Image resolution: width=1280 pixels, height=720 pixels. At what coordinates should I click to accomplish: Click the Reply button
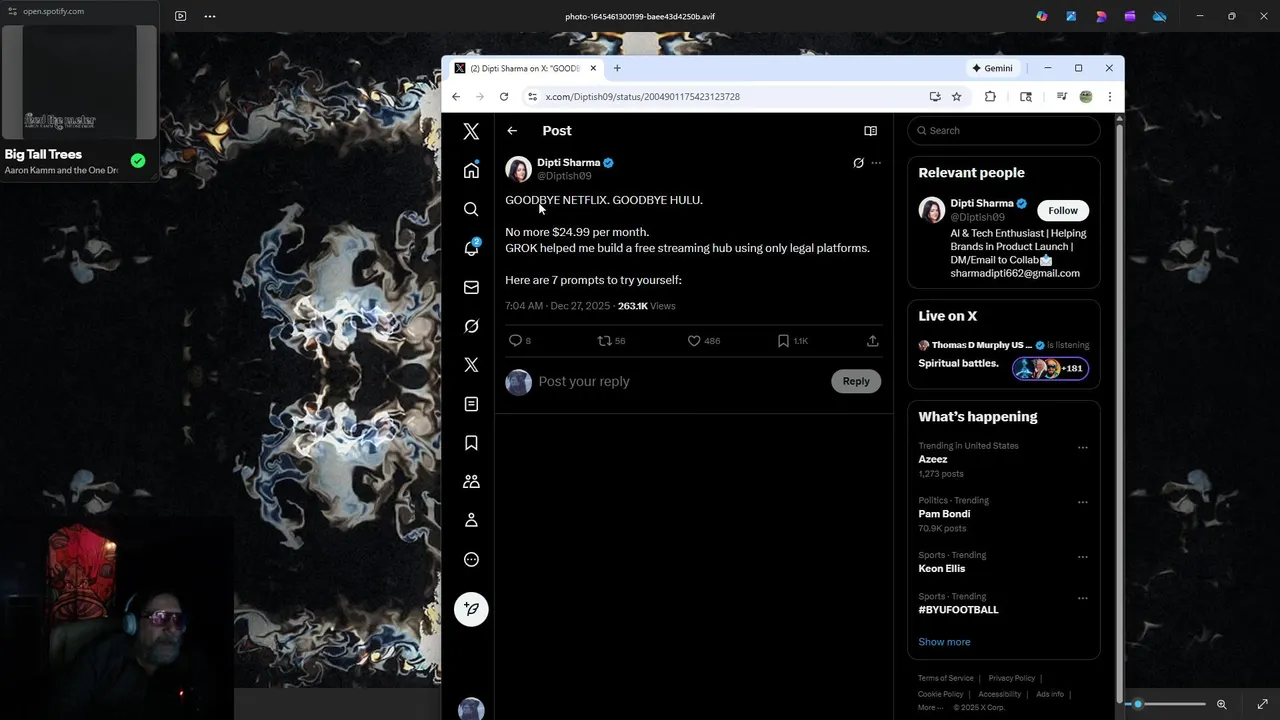[x=856, y=381]
